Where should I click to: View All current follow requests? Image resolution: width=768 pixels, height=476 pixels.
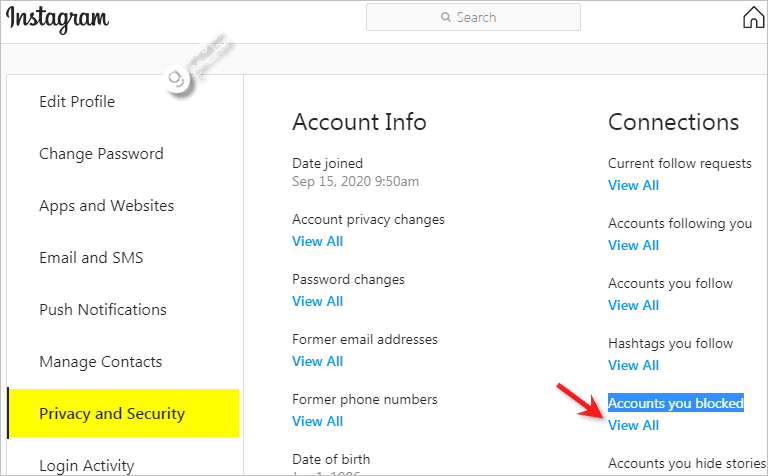(x=633, y=186)
